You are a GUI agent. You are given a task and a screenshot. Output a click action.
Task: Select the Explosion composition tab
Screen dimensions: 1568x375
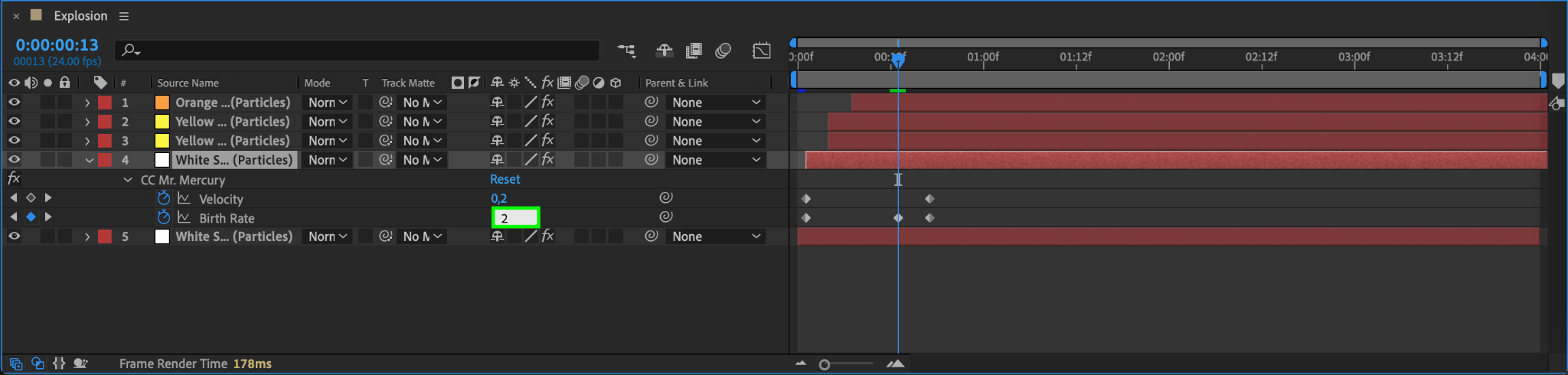coord(80,16)
